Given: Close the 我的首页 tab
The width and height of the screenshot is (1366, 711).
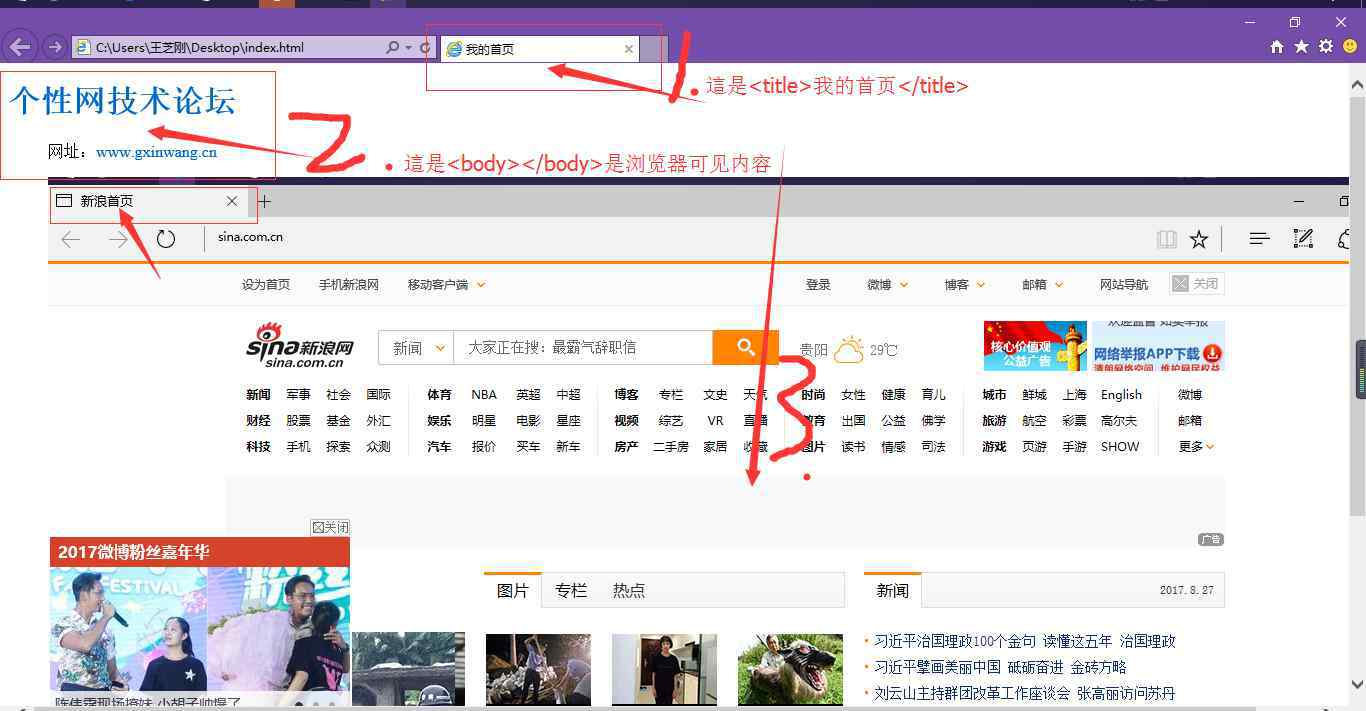Looking at the screenshot, I should click(629, 48).
